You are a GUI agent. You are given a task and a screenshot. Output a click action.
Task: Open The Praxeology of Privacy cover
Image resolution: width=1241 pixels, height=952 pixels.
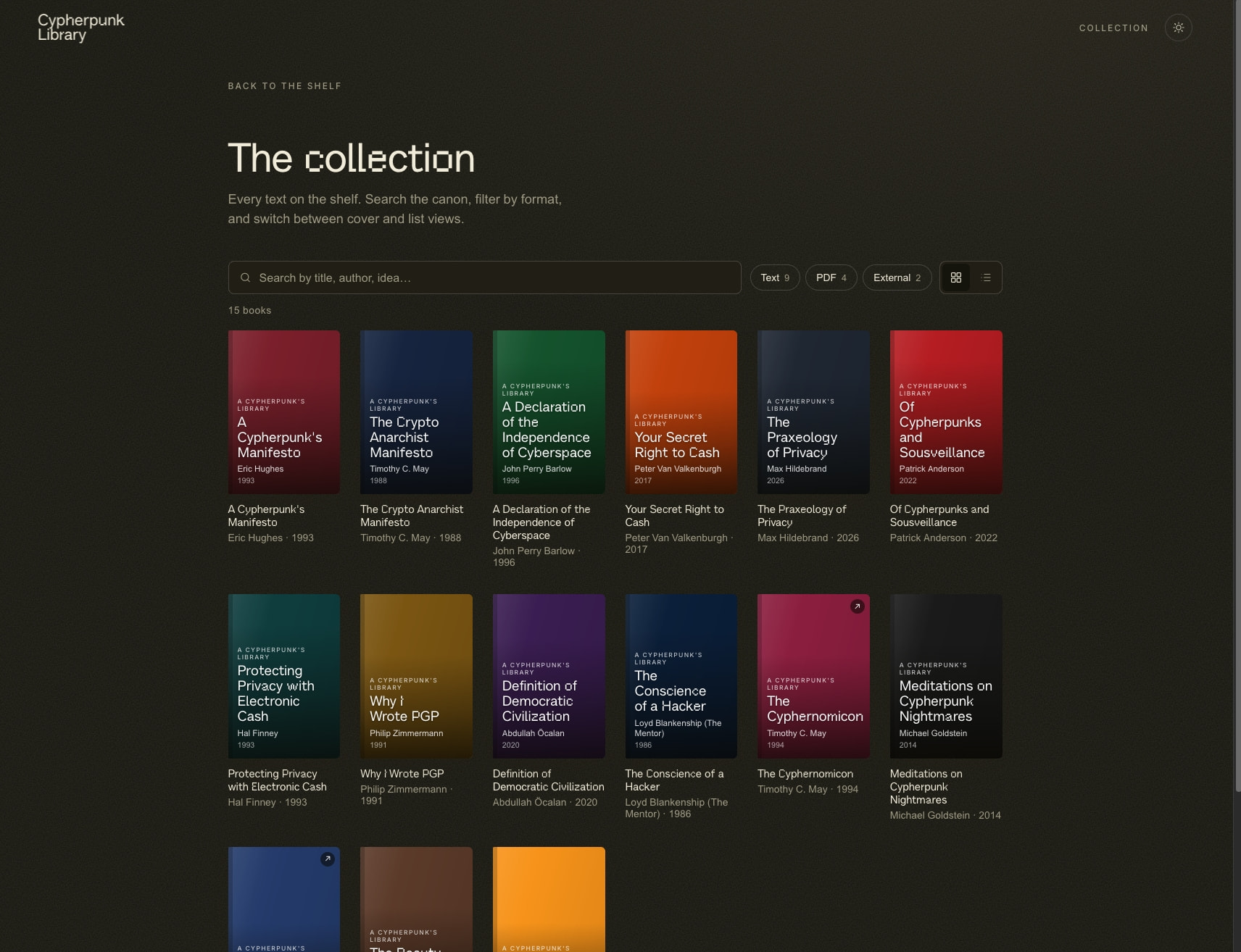click(813, 412)
